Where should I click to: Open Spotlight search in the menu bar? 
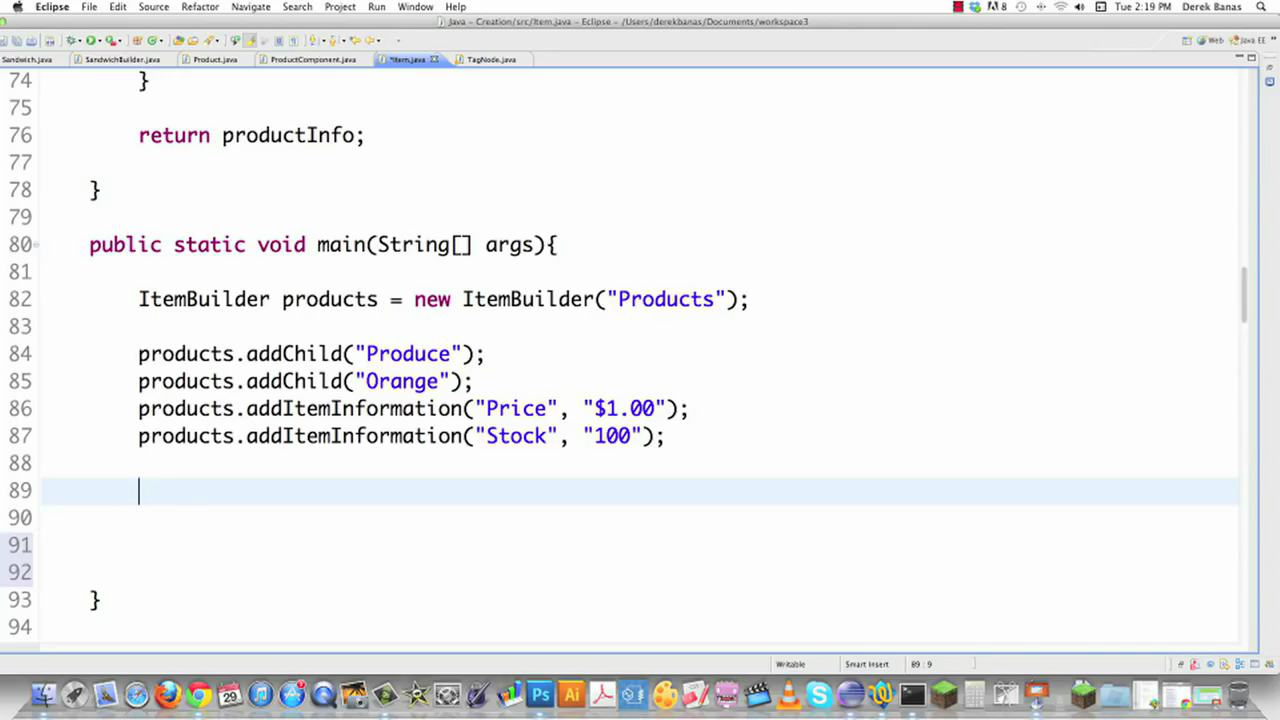pos(1261,7)
